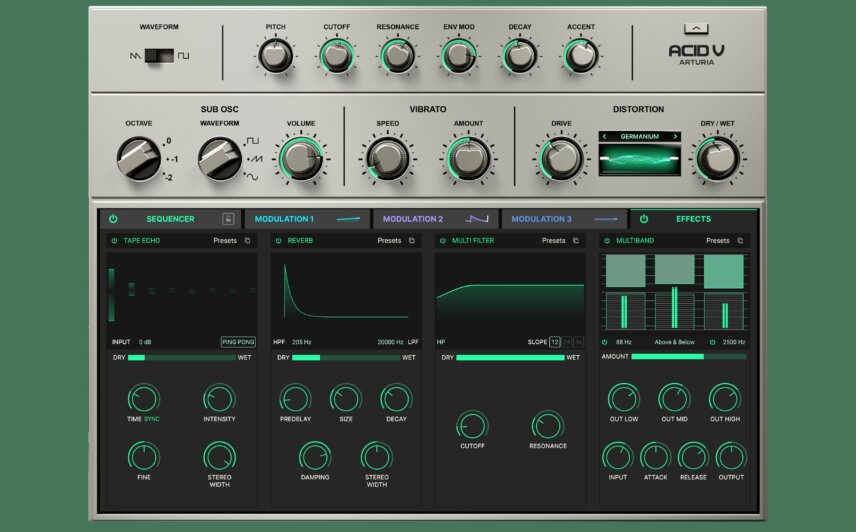The width and height of the screenshot is (856, 532).
Task: Click the Vibrato Speed knob
Action: pyautogui.click(x=388, y=159)
